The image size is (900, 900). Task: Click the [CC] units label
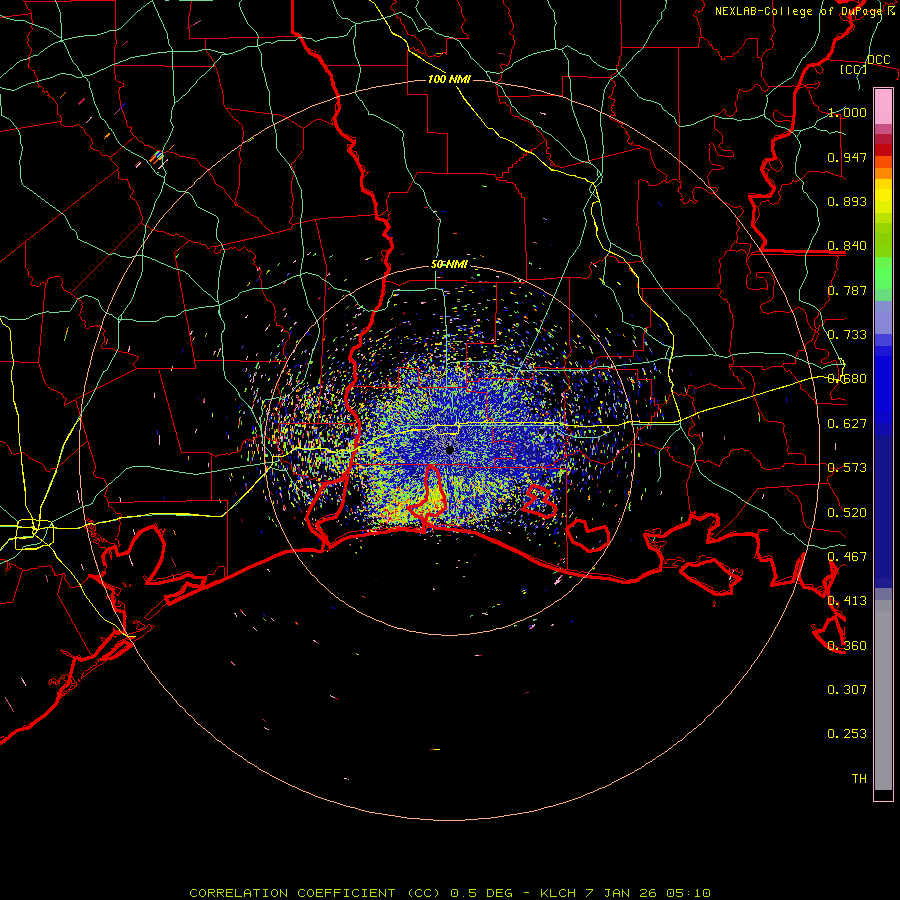click(x=853, y=69)
